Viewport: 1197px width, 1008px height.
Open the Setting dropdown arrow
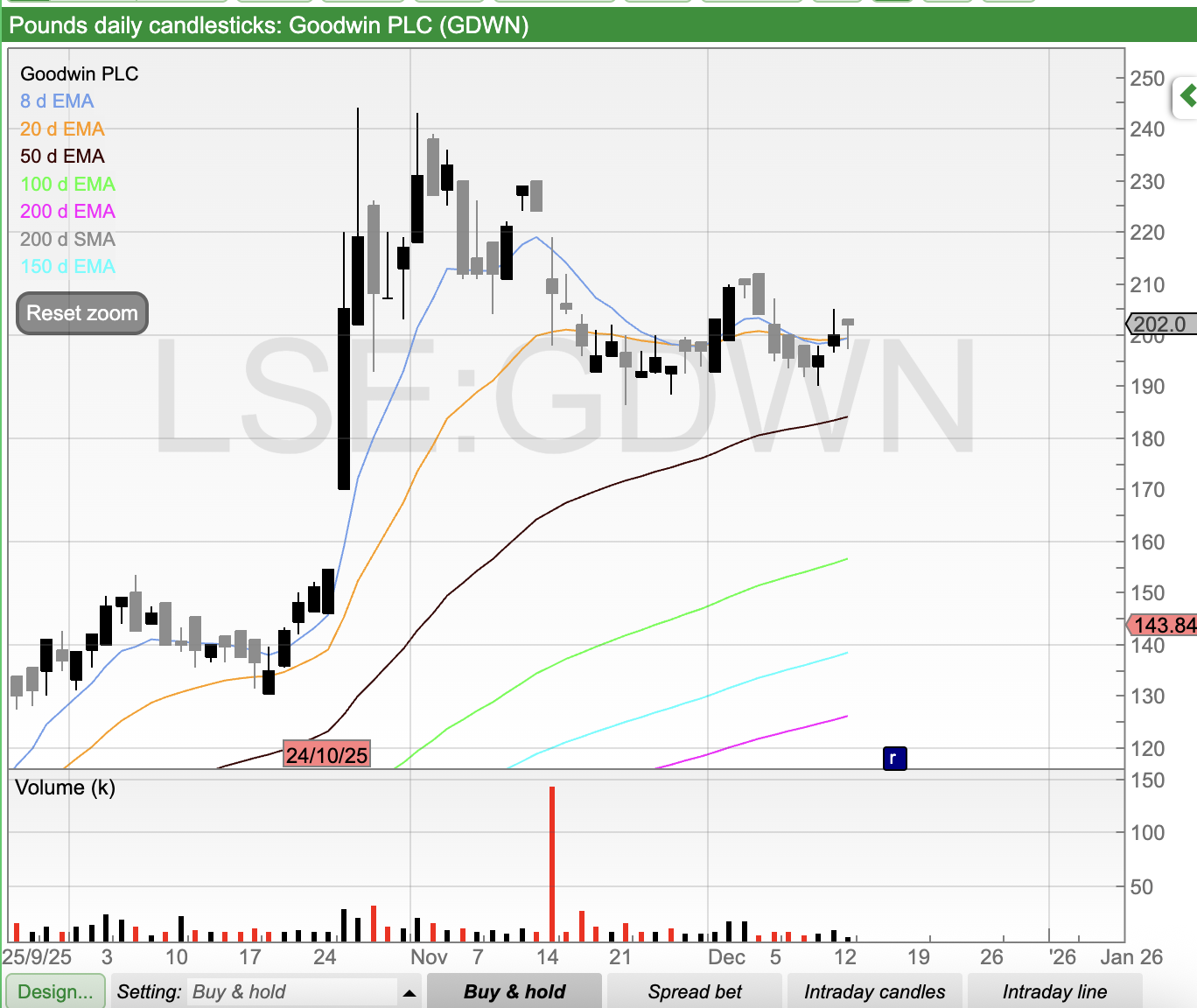409,992
